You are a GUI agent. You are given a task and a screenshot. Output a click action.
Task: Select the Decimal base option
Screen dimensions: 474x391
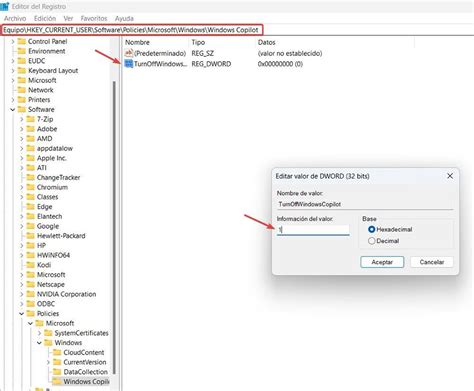click(371, 241)
